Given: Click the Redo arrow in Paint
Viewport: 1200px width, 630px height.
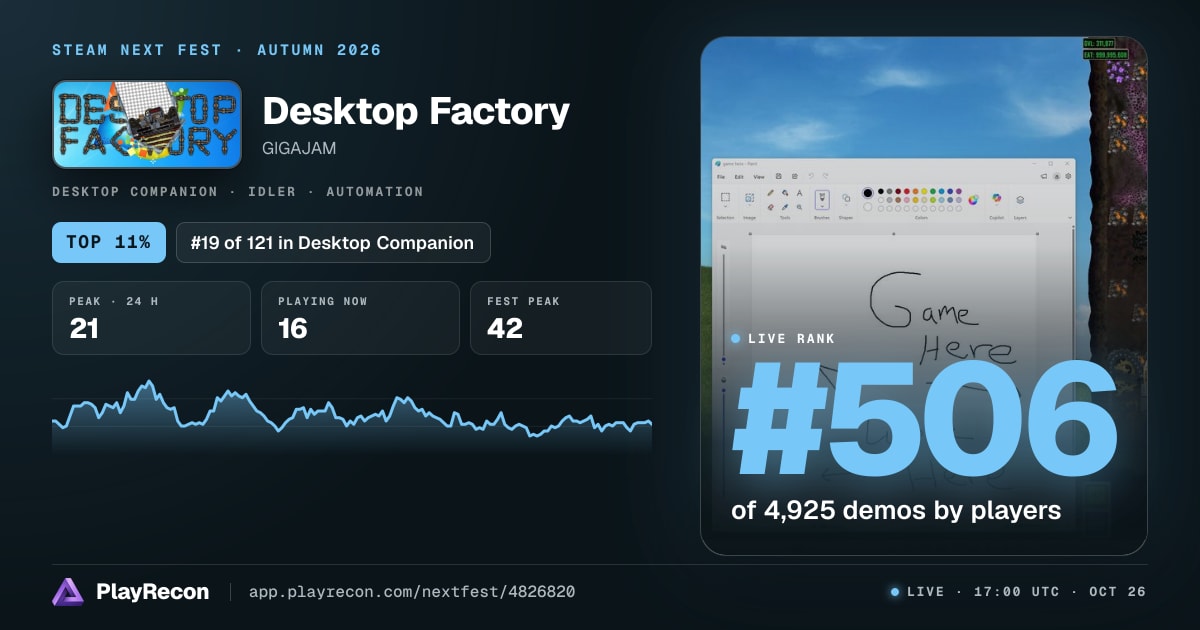Looking at the screenshot, I should (825, 176).
